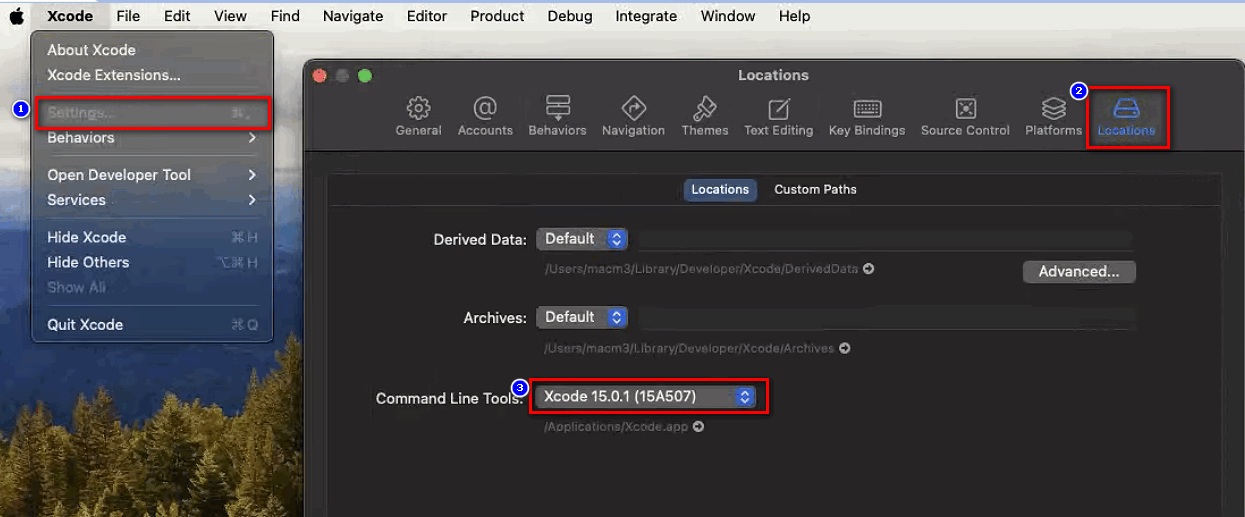Click the Command Line Tools label
Viewport: 1245px width, 517px height.
click(451, 398)
